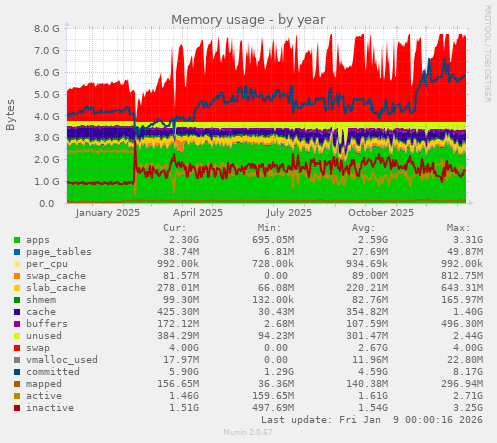Click the indigo cache legend swatch
Image resolution: width=497 pixels, height=443 pixels.
pyautogui.click(x=17, y=312)
